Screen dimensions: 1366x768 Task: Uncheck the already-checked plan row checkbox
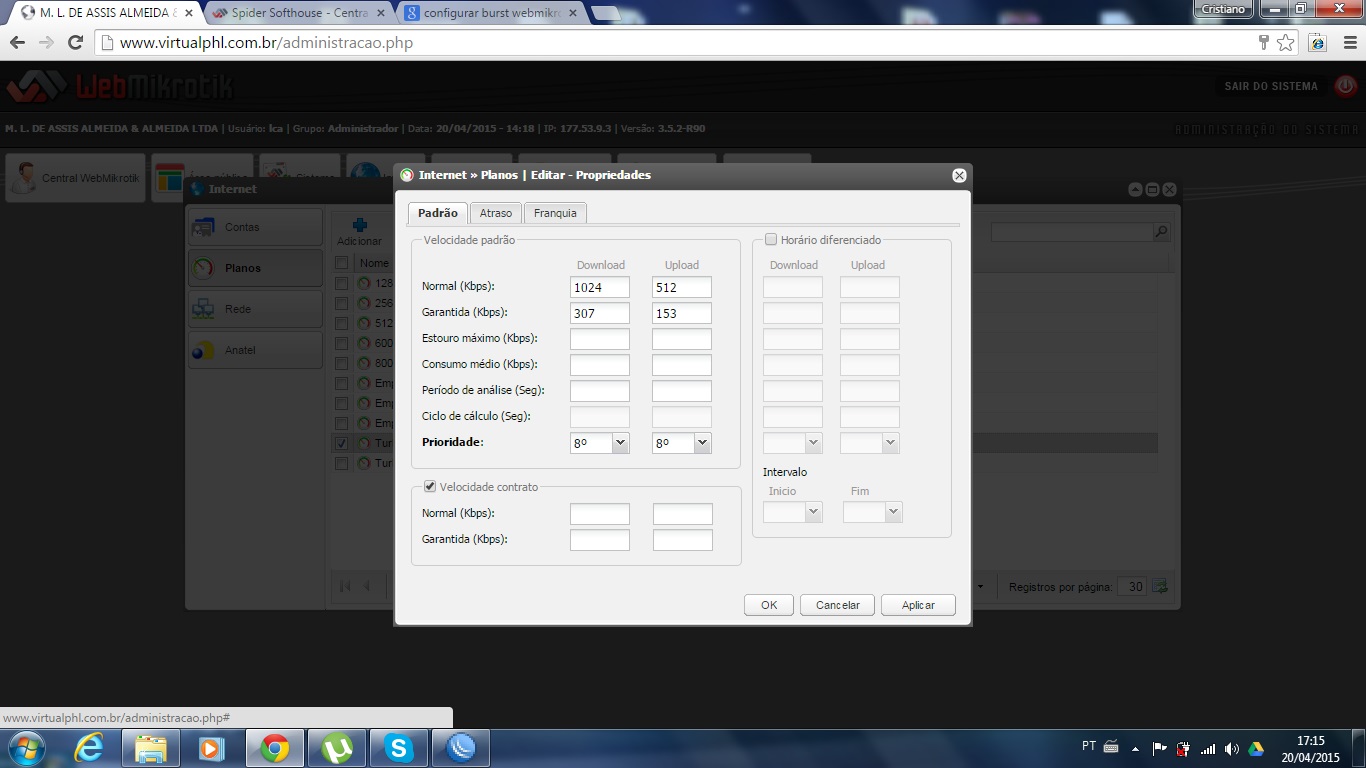point(342,443)
